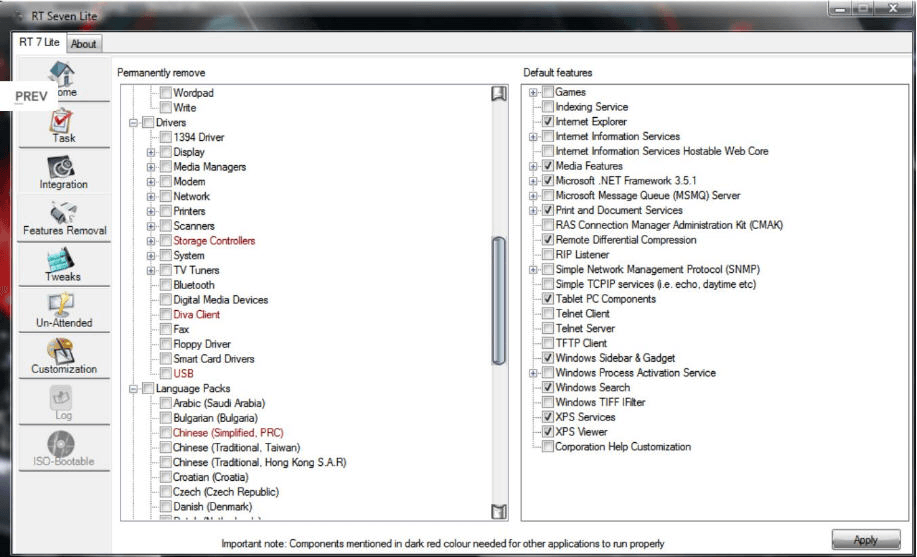Open the Task section in sidebar
This screenshot has width=917, height=557.
pyautogui.click(x=63, y=126)
